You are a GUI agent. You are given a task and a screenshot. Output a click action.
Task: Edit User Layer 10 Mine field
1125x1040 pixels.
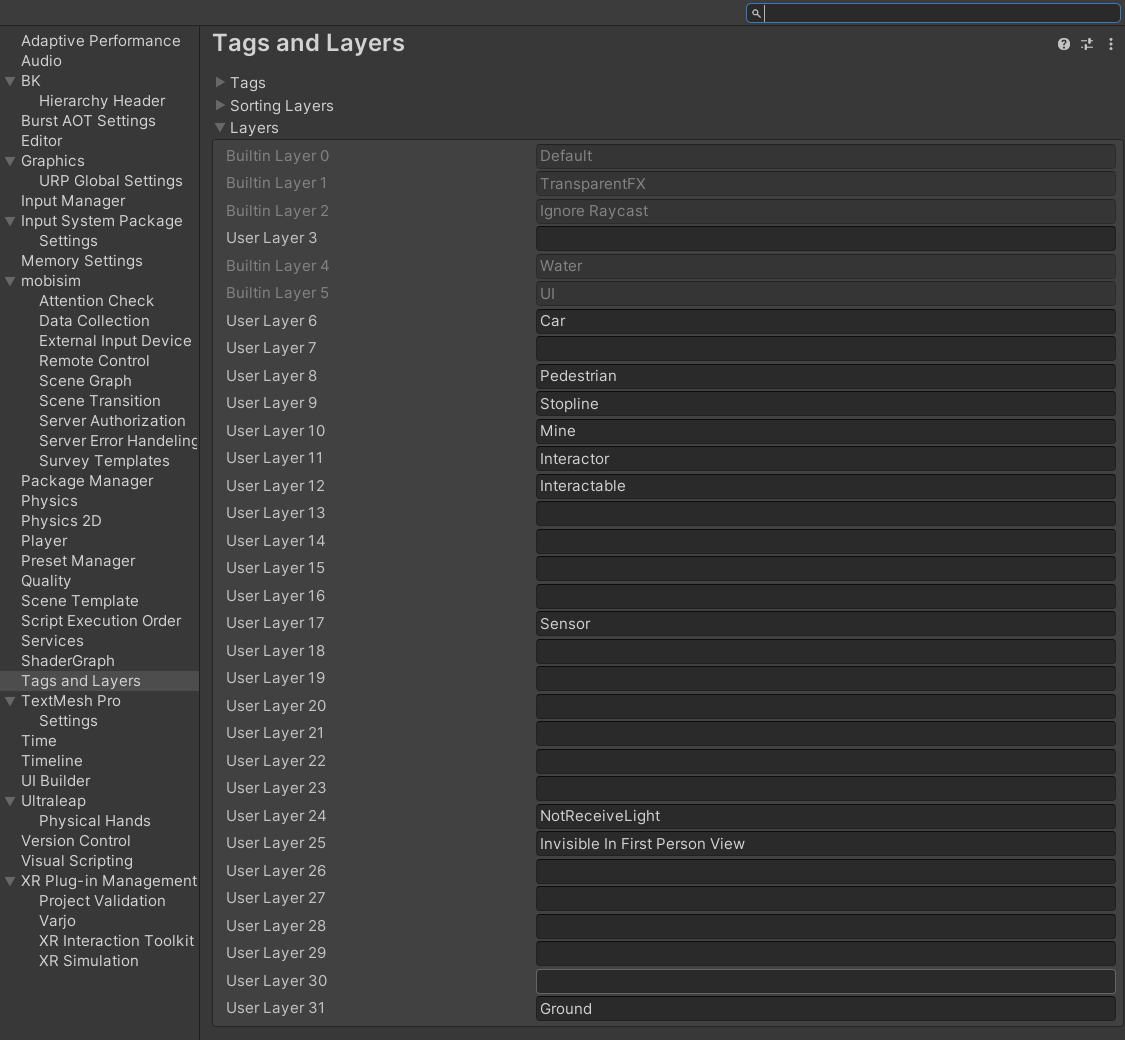click(825, 431)
